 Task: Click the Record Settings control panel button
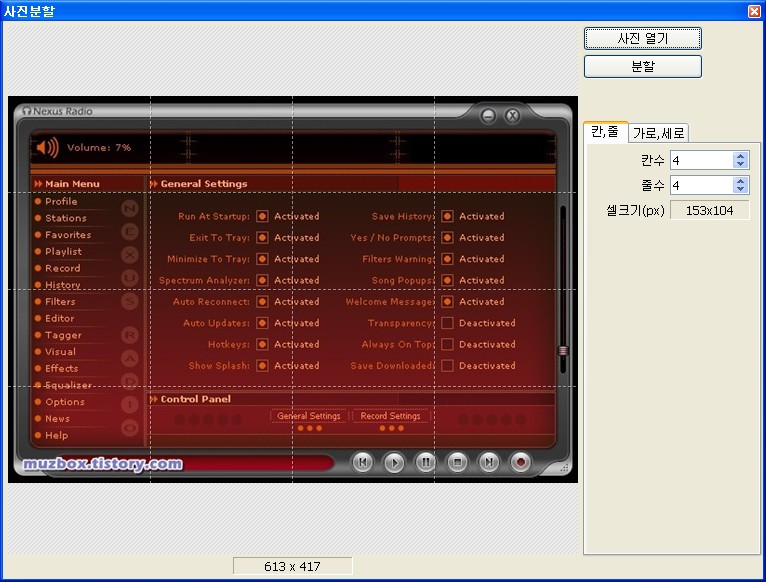[x=390, y=416]
